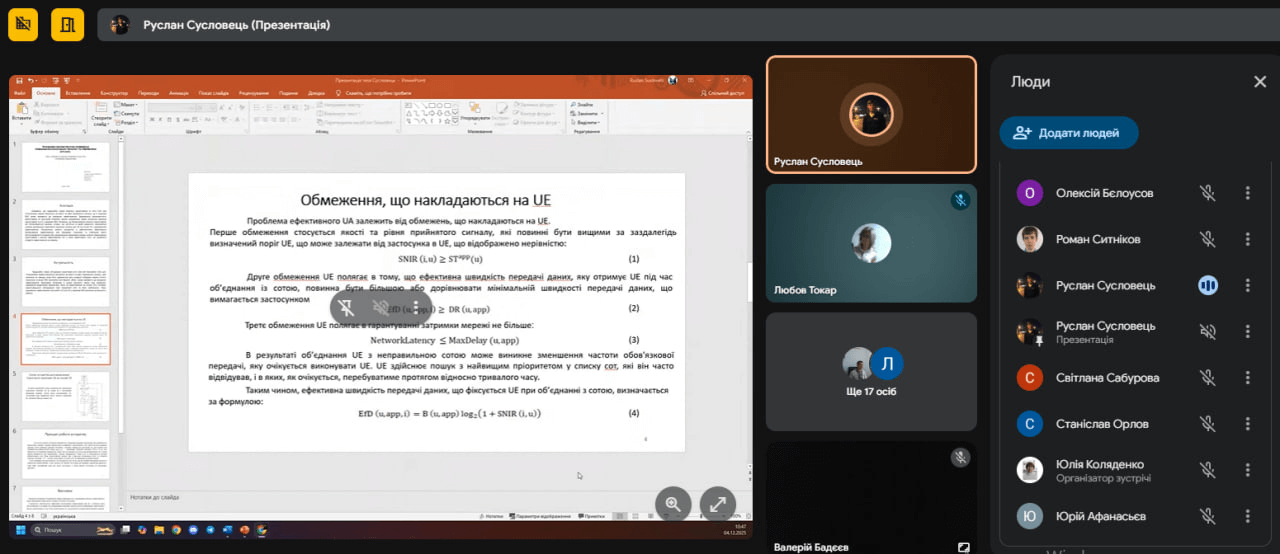Select Станіслав Орлов in the people list

1100,424
